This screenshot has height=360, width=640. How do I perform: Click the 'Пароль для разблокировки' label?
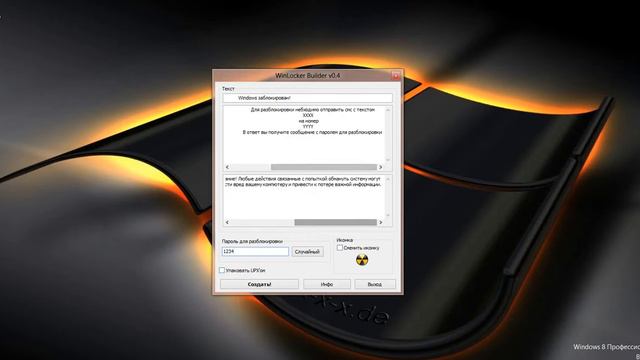point(252,241)
